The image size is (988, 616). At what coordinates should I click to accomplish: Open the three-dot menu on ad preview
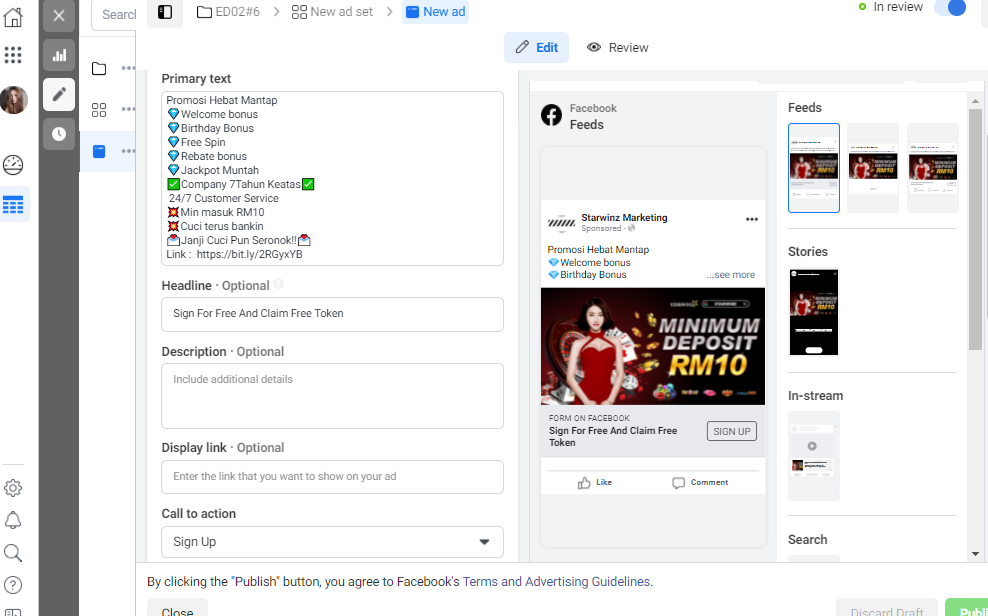click(752, 219)
